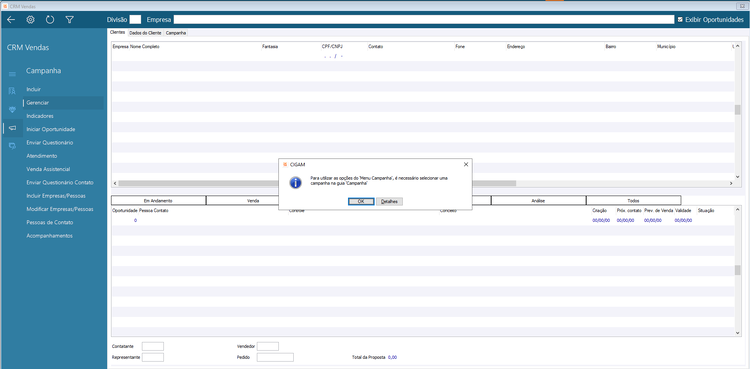Close the CIGAM dialog with X
This screenshot has height=369, width=750.
tap(466, 164)
